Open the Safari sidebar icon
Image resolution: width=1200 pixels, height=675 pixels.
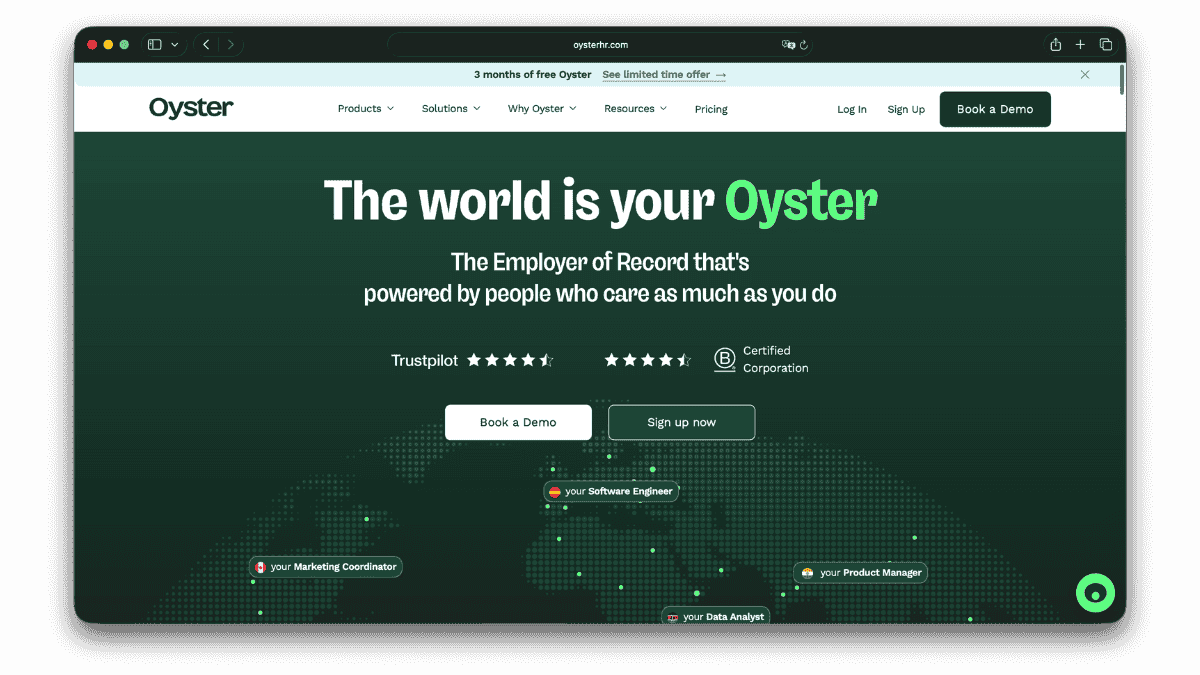pos(153,44)
